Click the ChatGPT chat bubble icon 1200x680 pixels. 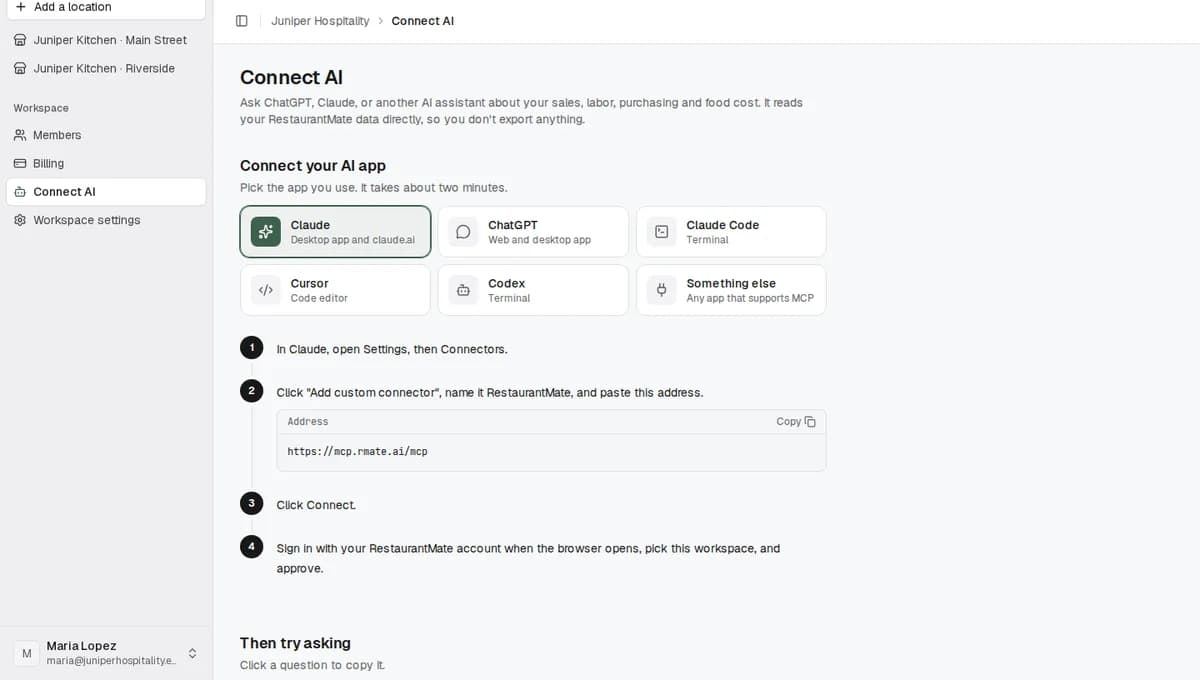pyautogui.click(x=463, y=232)
